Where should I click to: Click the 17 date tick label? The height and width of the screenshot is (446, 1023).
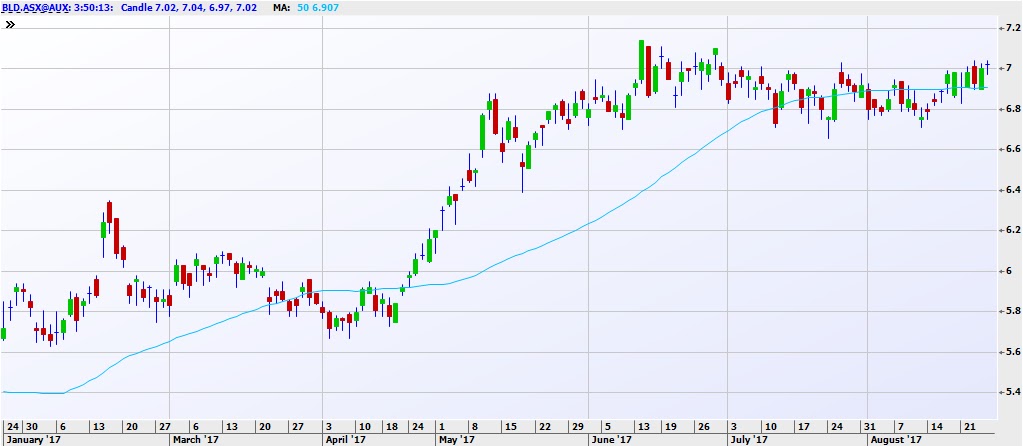pos(804,426)
